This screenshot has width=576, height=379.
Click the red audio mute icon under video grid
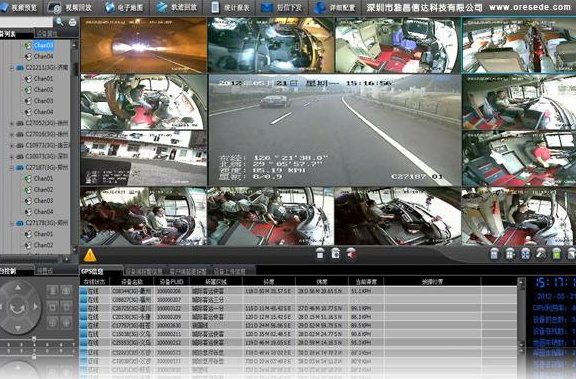pos(351,253)
